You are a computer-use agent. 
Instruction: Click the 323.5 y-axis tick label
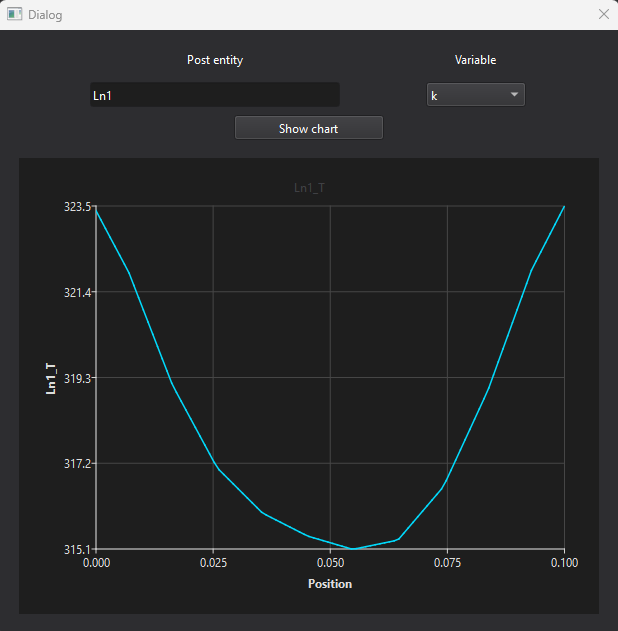pyautogui.click(x=77, y=207)
